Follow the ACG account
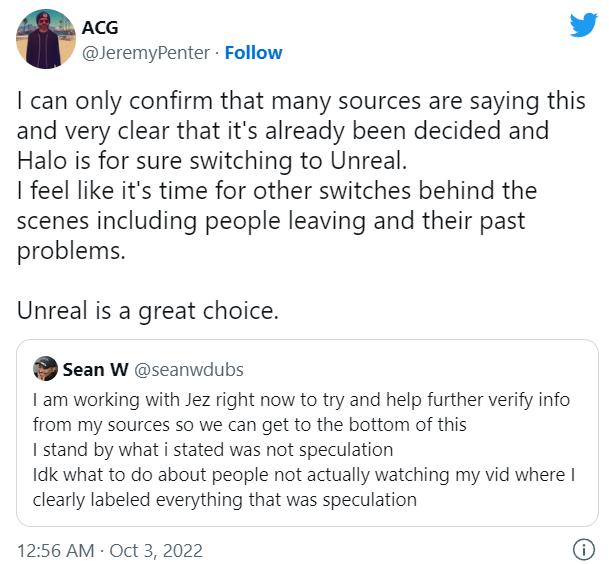609x564 pixels. 253,52
